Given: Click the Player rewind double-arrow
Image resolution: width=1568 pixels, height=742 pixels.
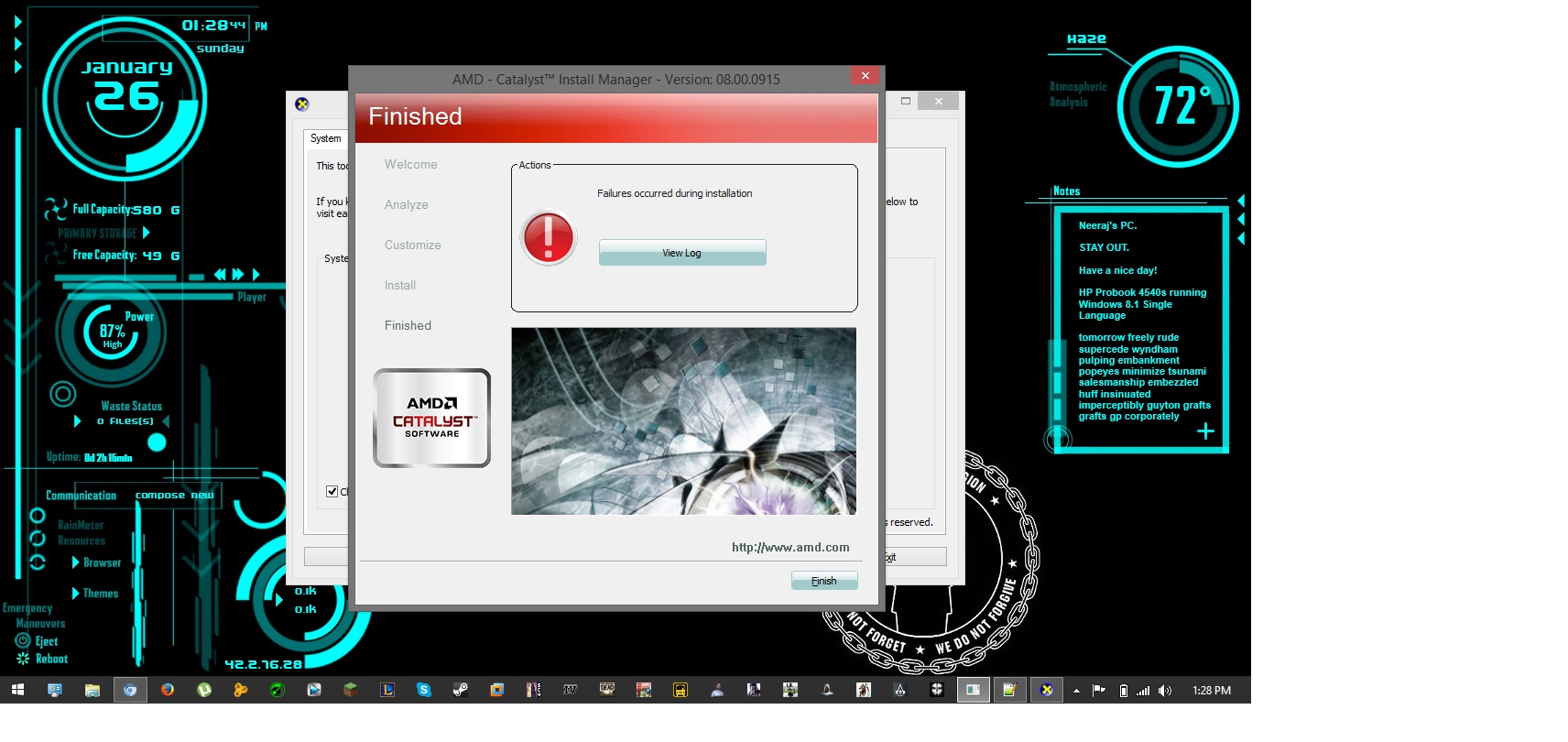Looking at the screenshot, I should click(220, 274).
